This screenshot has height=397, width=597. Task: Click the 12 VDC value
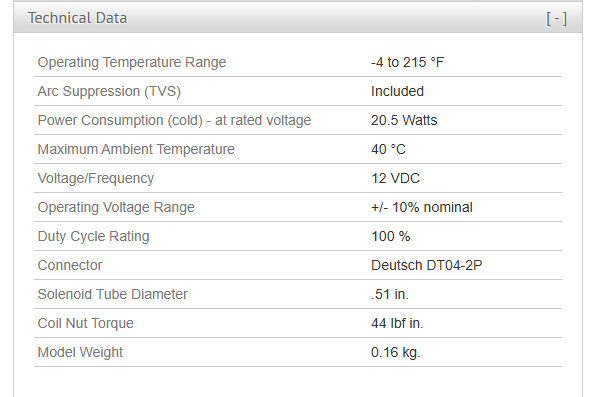tap(395, 179)
